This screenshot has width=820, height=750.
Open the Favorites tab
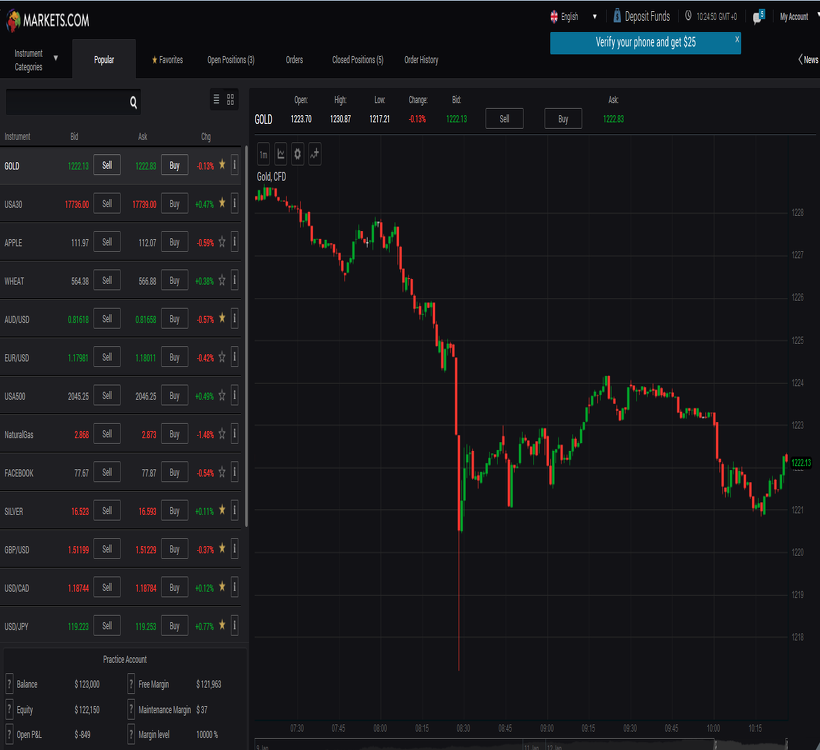point(167,60)
